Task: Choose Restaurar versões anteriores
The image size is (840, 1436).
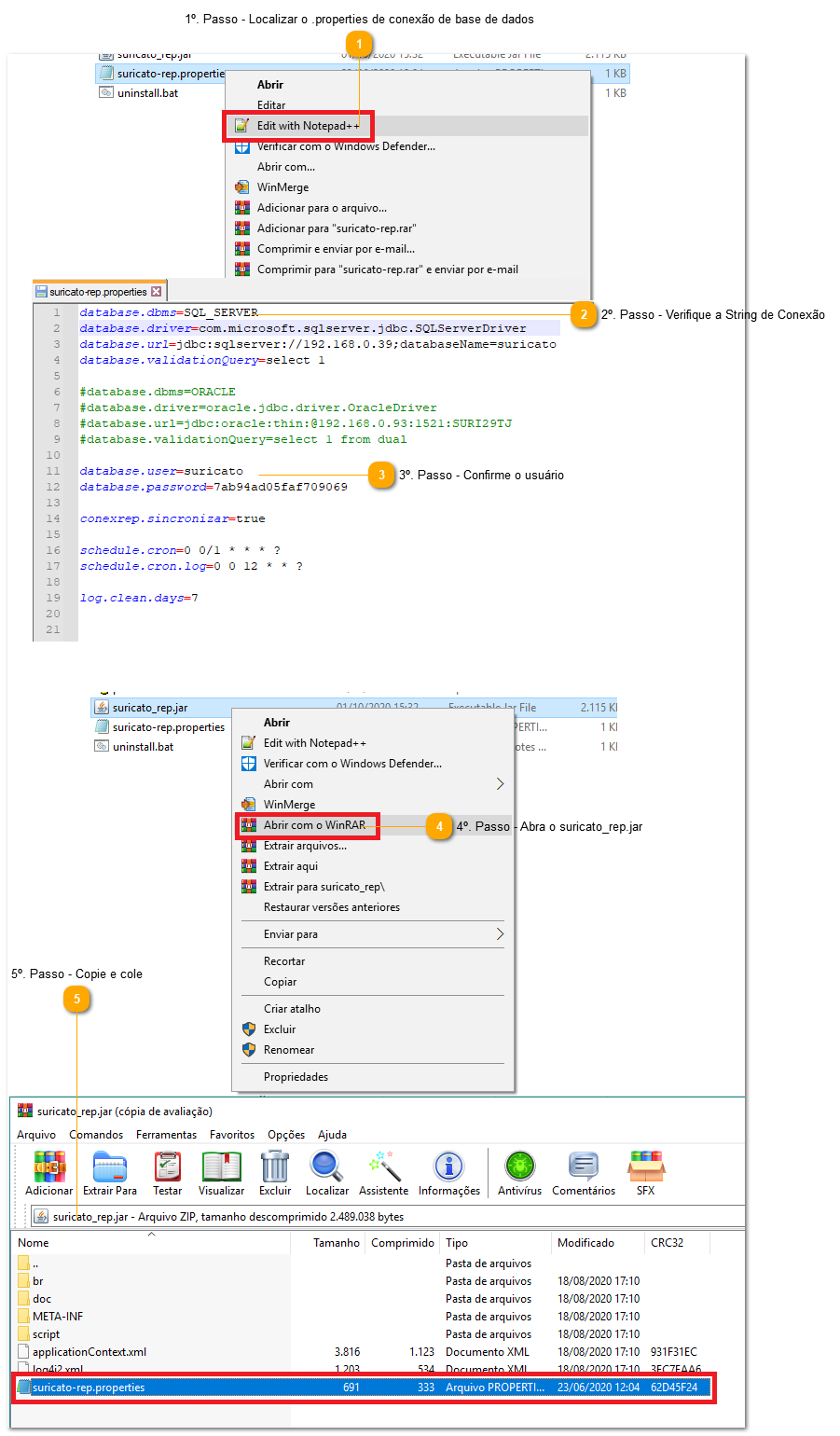Action: click(332, 907)
